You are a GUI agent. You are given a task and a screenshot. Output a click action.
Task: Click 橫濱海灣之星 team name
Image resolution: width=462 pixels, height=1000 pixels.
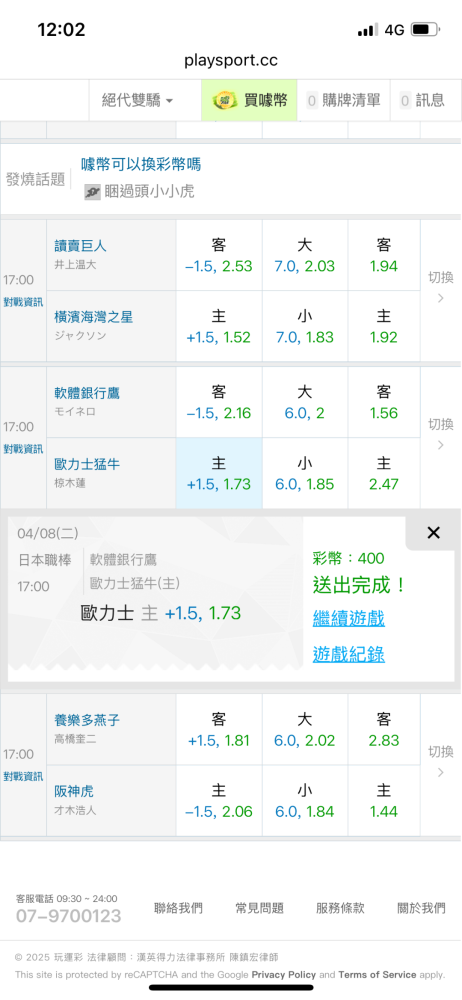tap(94, 317)
